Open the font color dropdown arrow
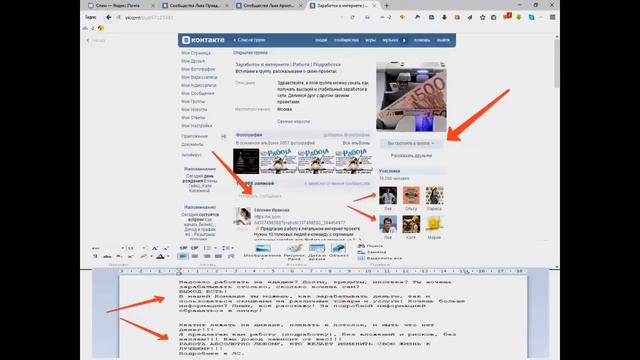This screenshot has height=360, width=640. click(168, 256)
